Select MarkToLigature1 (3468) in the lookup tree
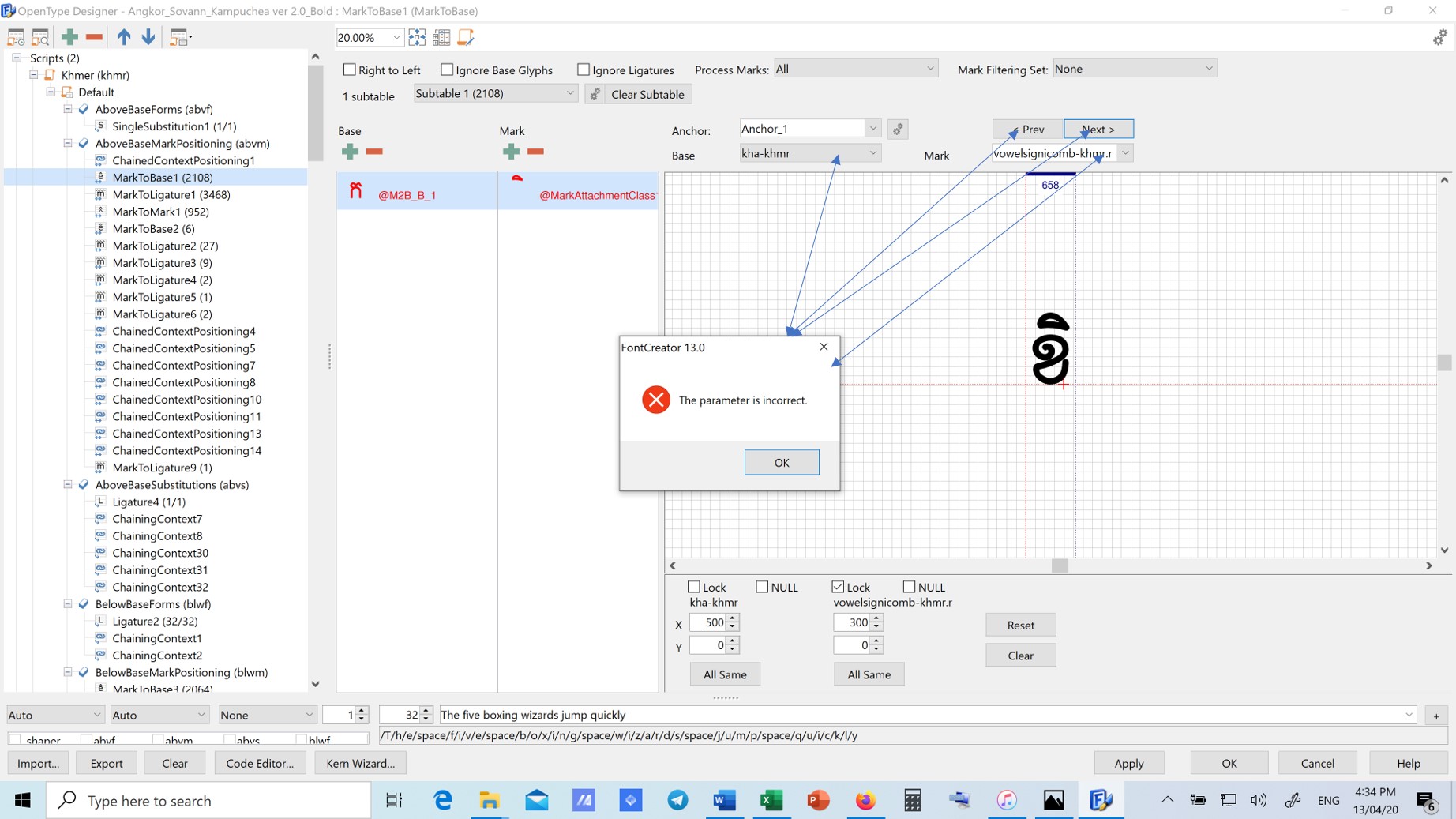1456x819 pixels. pos(171,194)
